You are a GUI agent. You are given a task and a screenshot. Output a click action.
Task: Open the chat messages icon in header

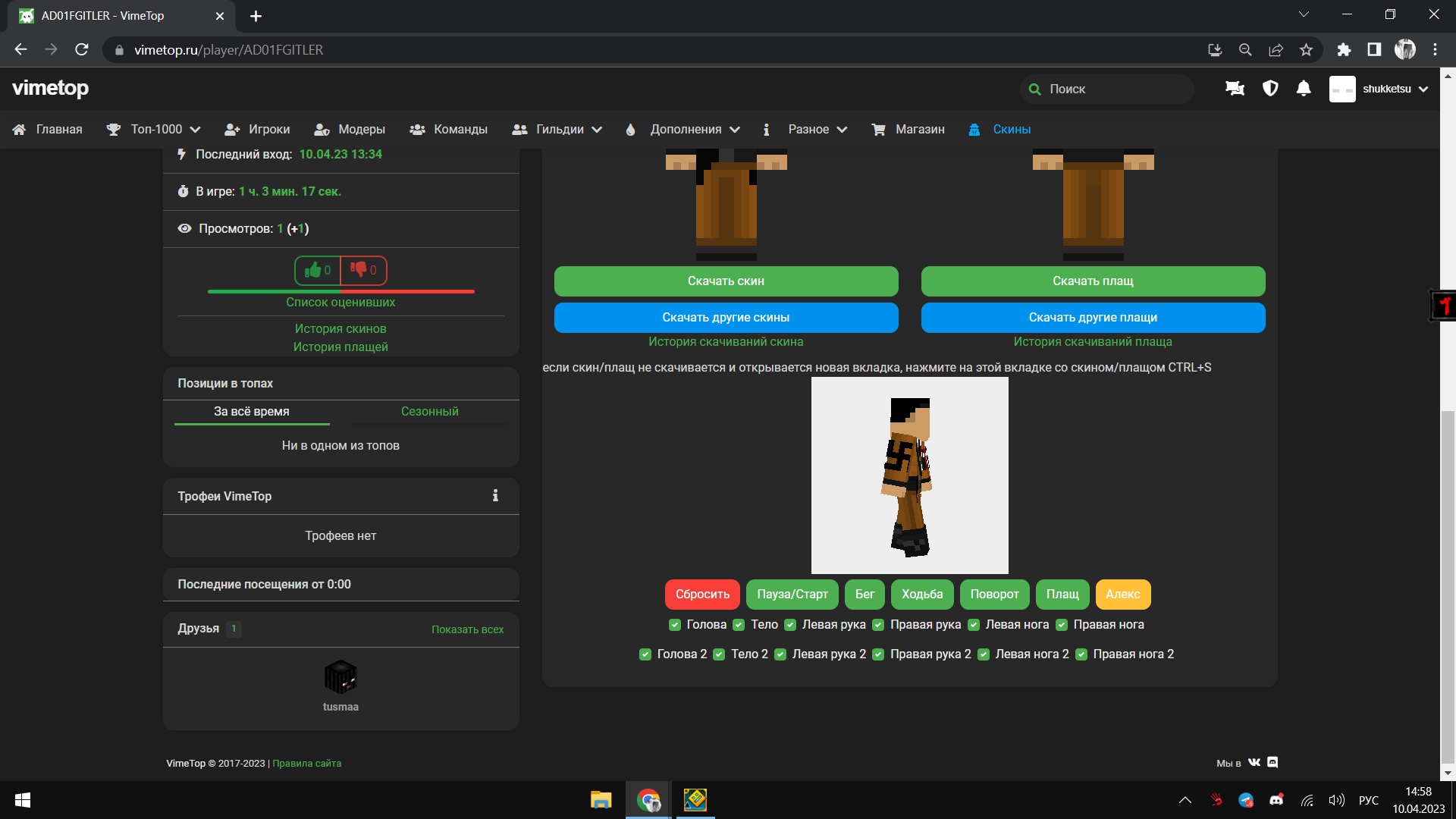coord(1235,89)
